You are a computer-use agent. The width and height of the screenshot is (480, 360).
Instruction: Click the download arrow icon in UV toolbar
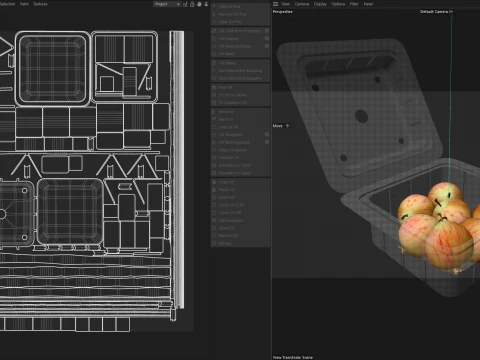coord(206,4)
